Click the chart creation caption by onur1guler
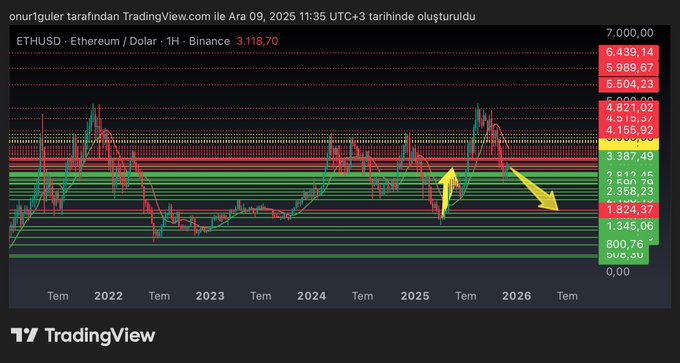This screenshot has height=363, width=680. click(x=242, y=16)
